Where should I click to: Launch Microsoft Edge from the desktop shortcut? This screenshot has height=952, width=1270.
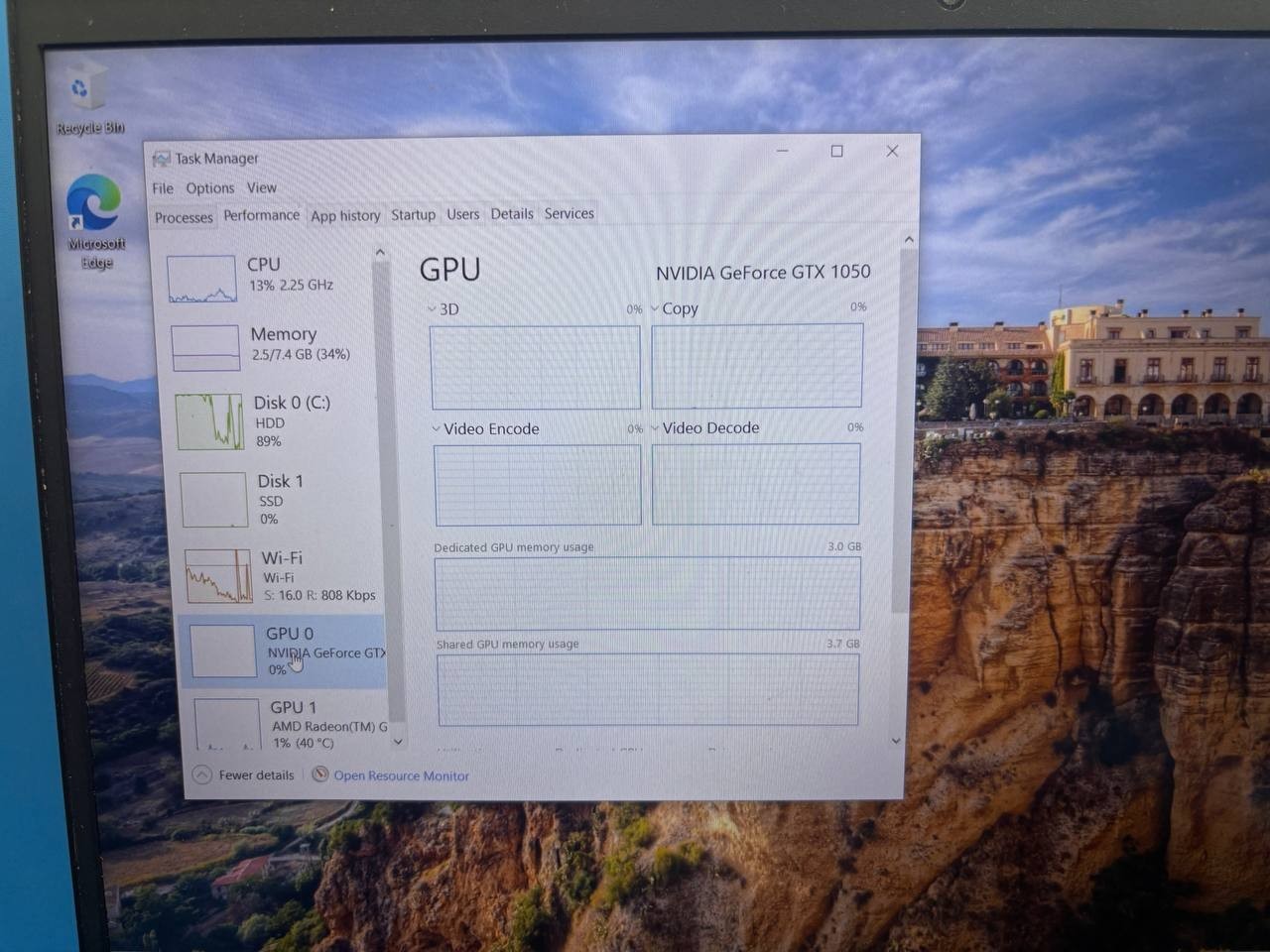coord(95,220)
